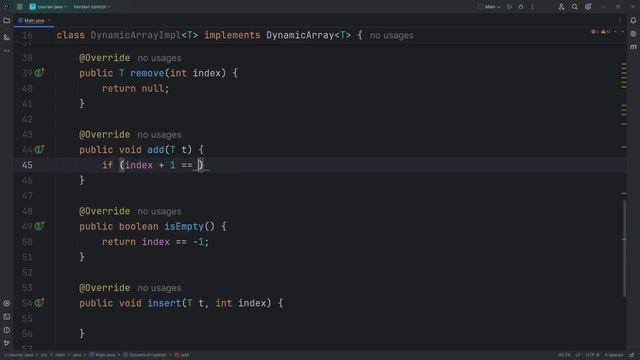Open Terminal tool window
The image size is (640, 360).
(7, 317)
